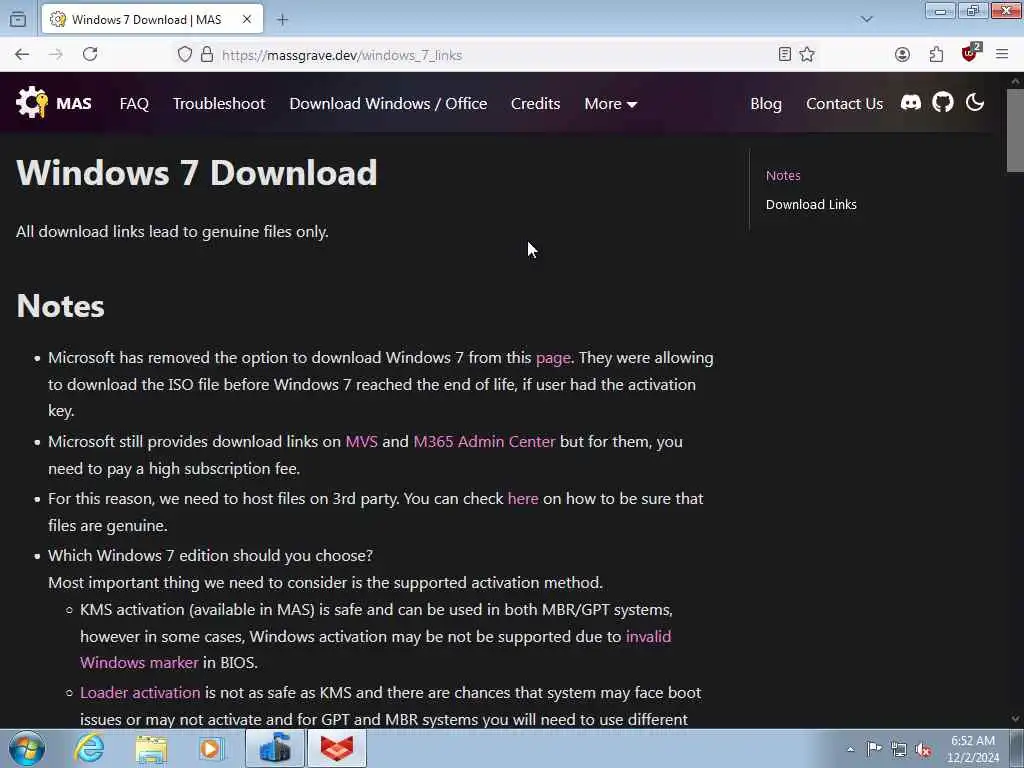Open the Windows Start menu

(27, 748)
